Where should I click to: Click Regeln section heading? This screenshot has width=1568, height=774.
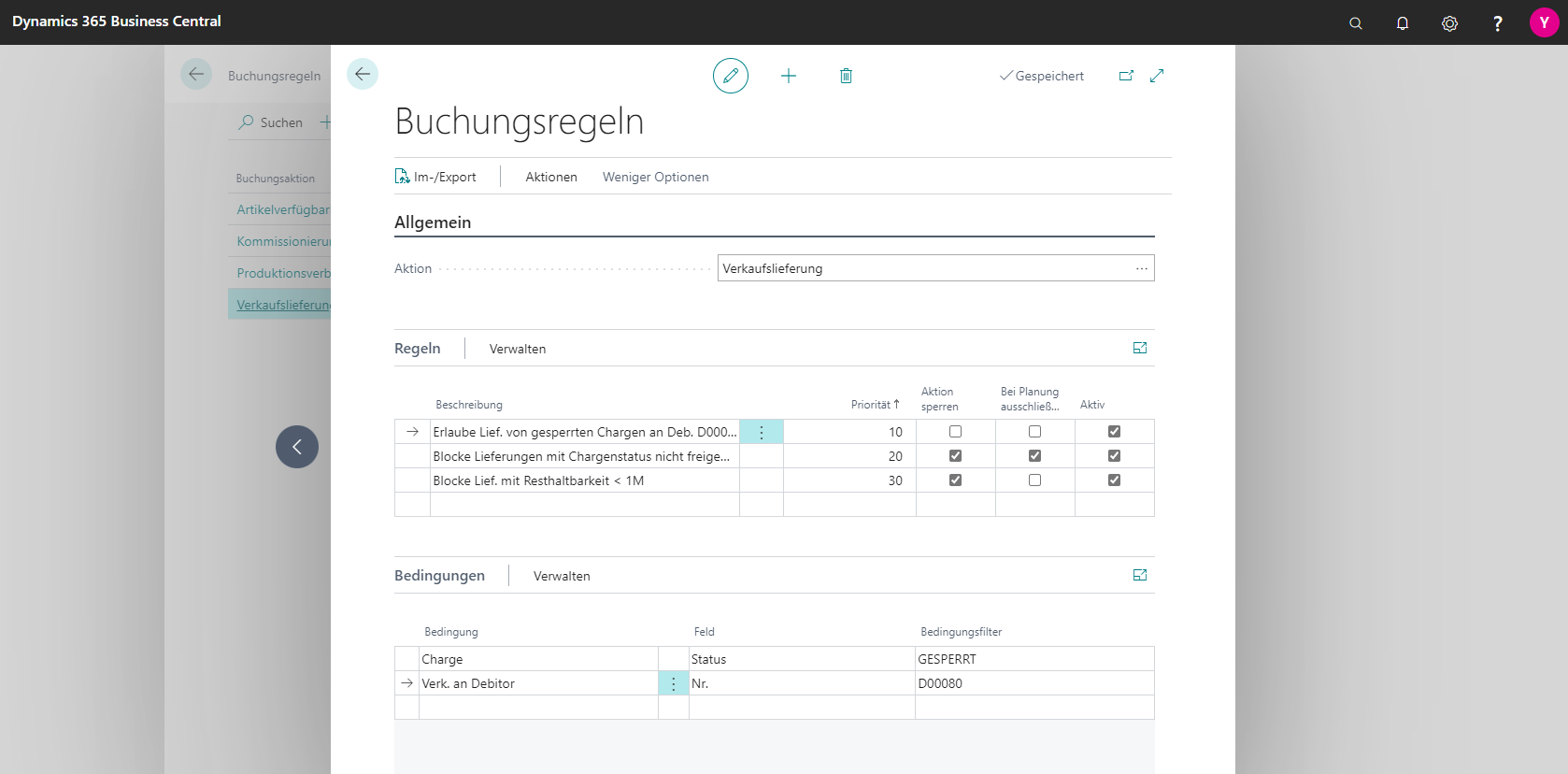417,348
